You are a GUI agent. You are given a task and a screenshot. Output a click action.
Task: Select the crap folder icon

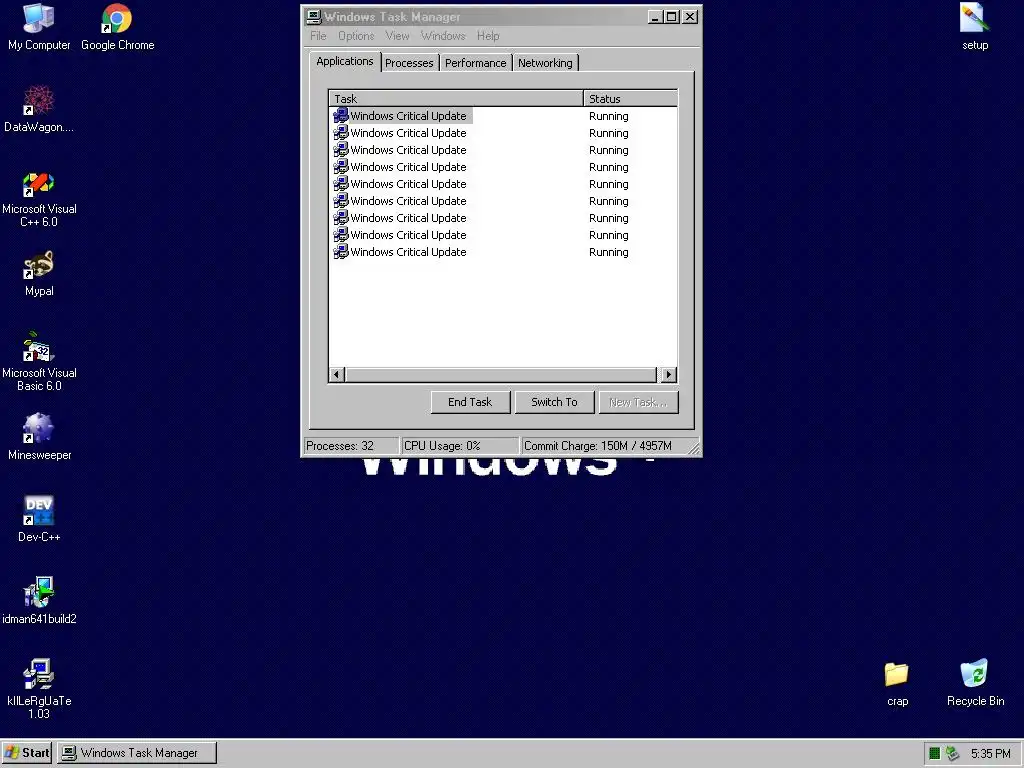tap(897, 683)
